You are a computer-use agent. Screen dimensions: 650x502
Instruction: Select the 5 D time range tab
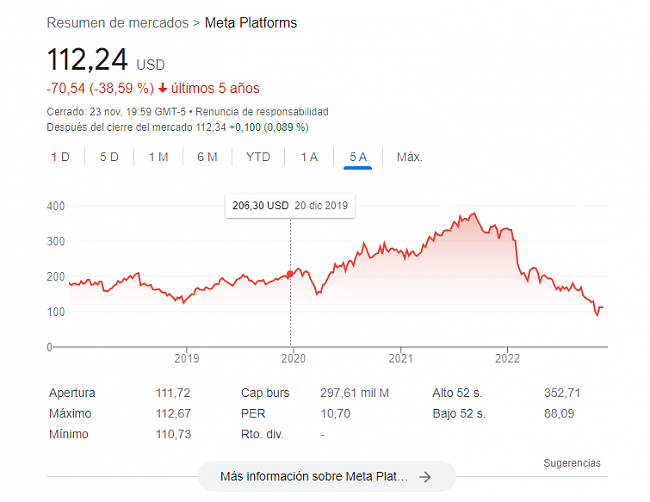[x=109, y=157]
